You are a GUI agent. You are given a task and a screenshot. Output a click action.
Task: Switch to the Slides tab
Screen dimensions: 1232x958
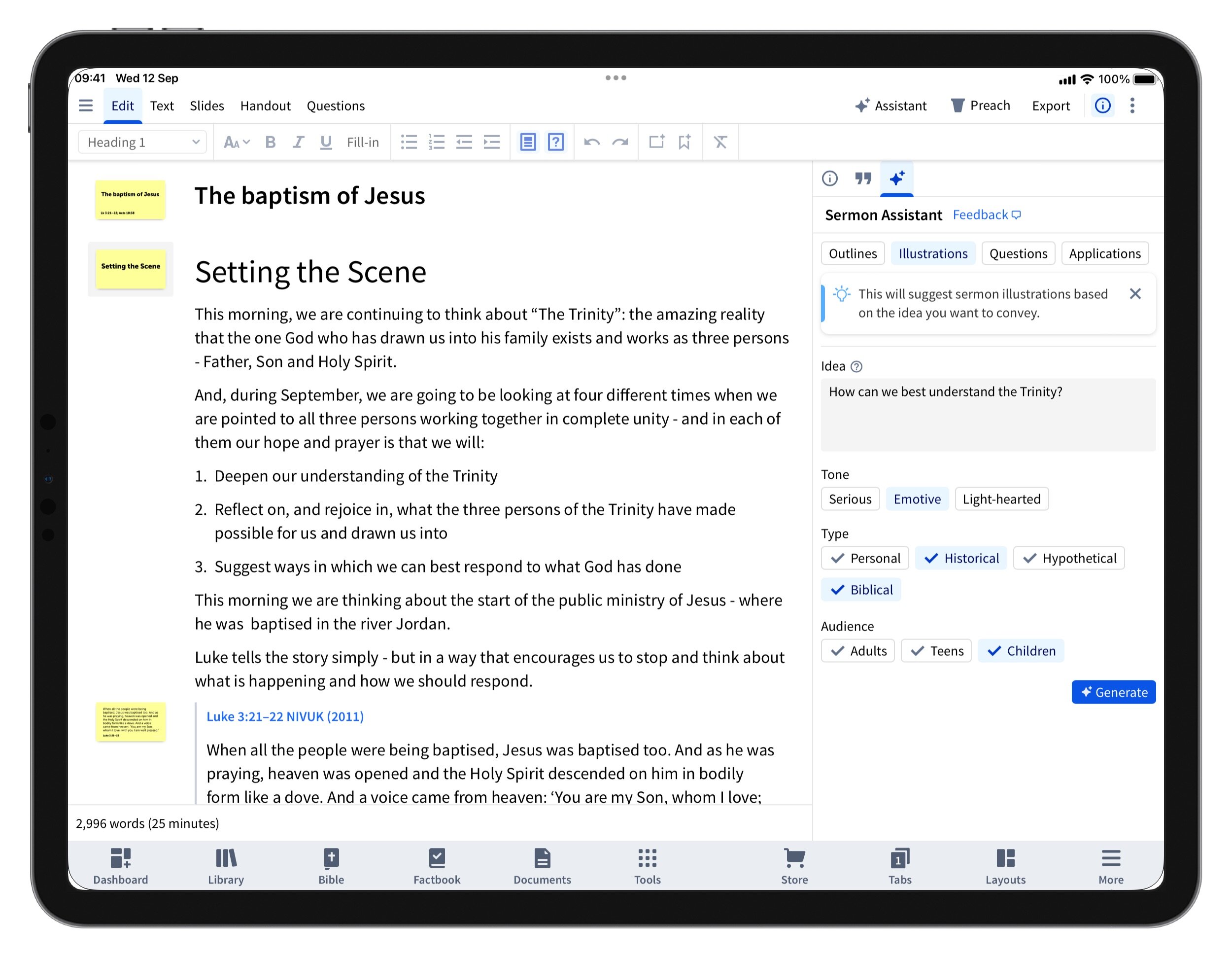click(206, 106)
